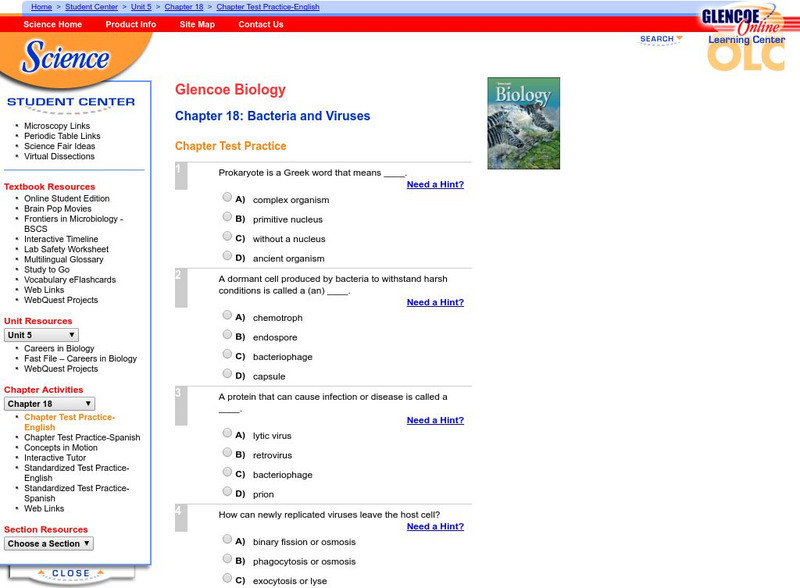Select answer D ancient organism
Image resolution: width=800 pixels, height=588 pixels.
227,255
